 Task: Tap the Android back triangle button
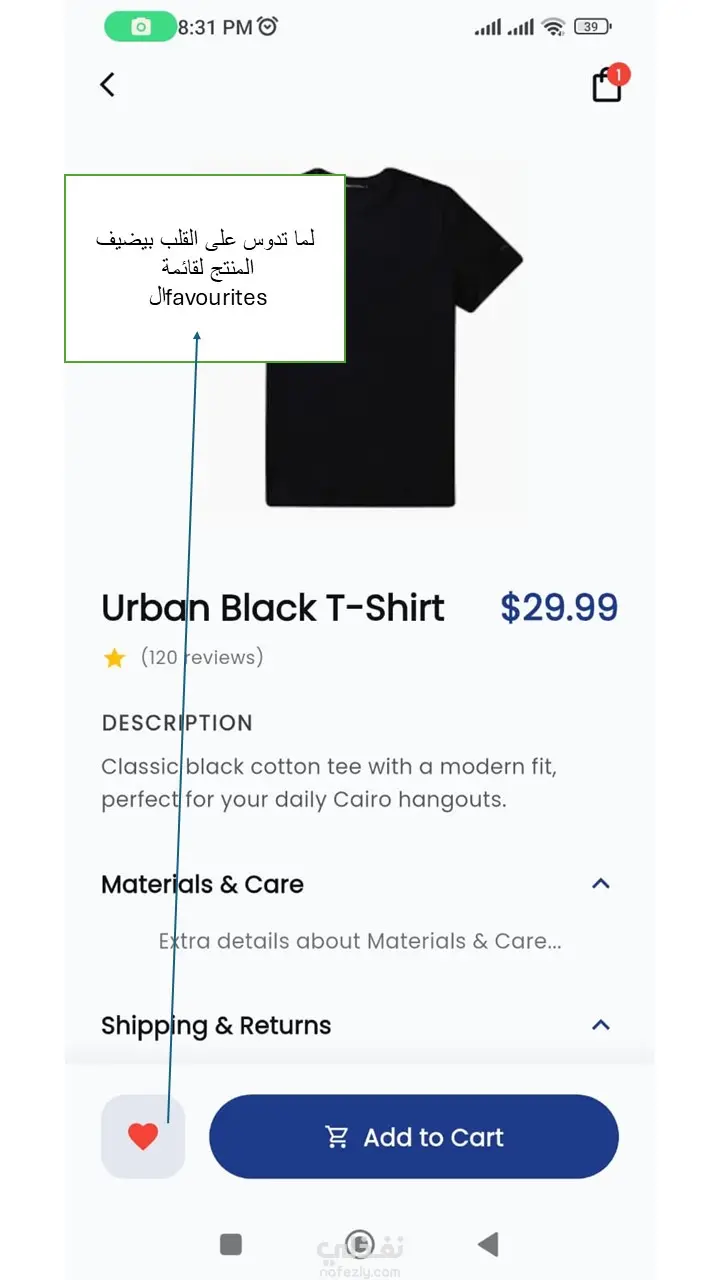click(x=488, y=1244)
